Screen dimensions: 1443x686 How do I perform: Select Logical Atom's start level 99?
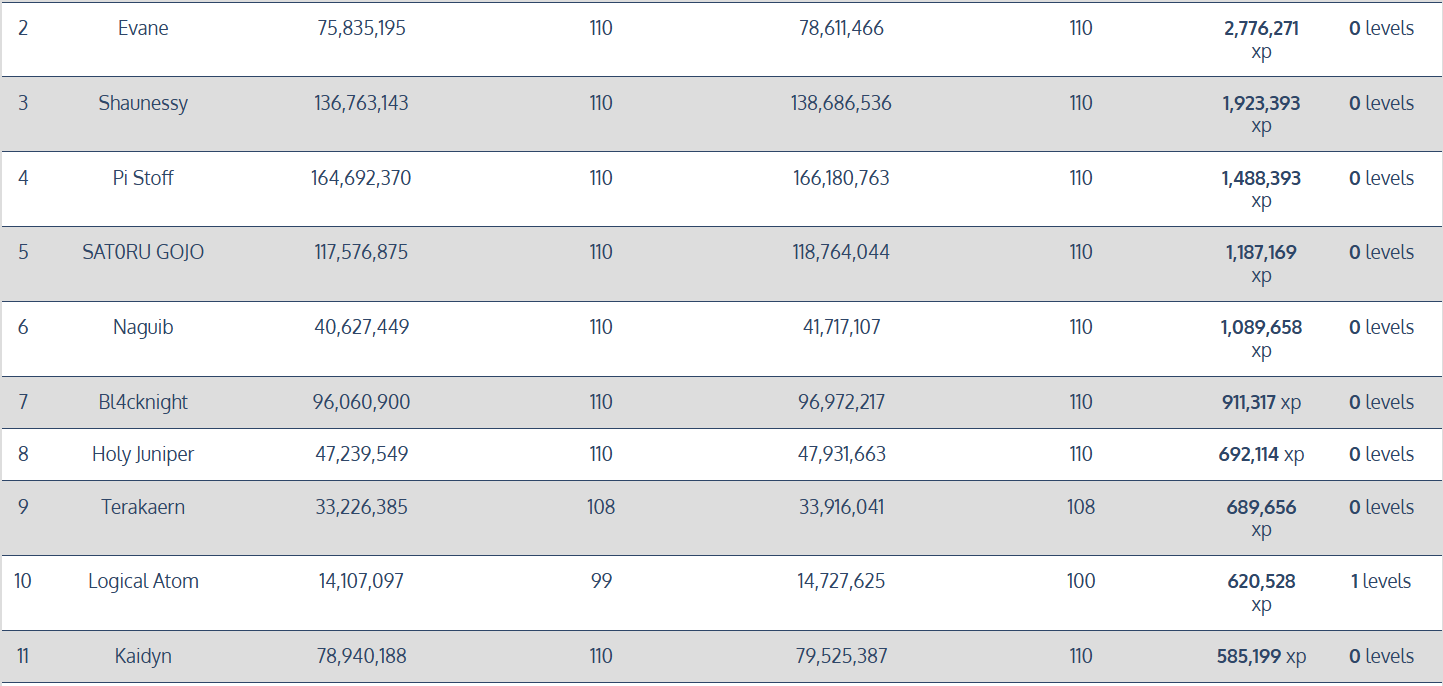coord(601,581)
